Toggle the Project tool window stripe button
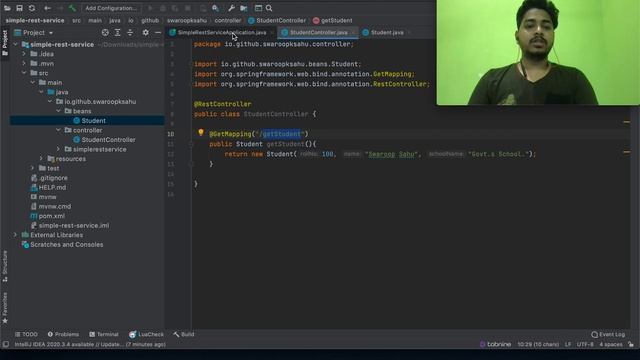 [x=5, y=43]
